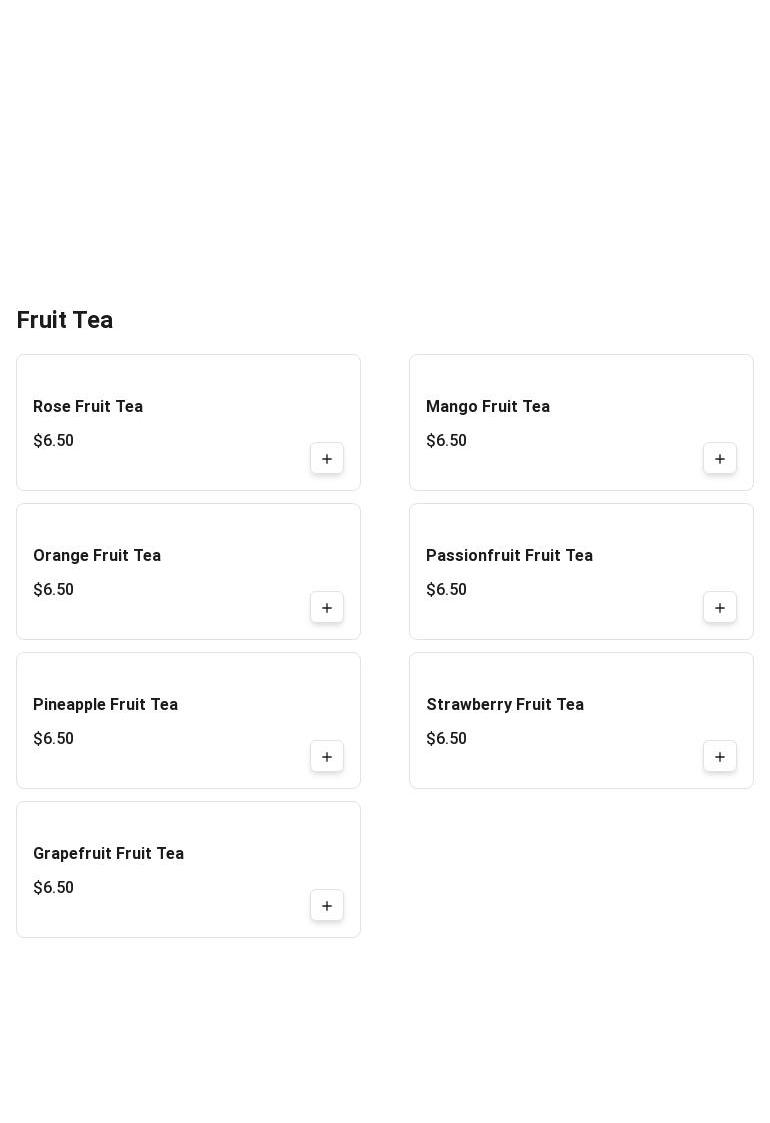Click the $6.50 price of Orange Fruit Tea
Image resolution: width=770 pixels, height=1123 pixels.
(54, 590)
